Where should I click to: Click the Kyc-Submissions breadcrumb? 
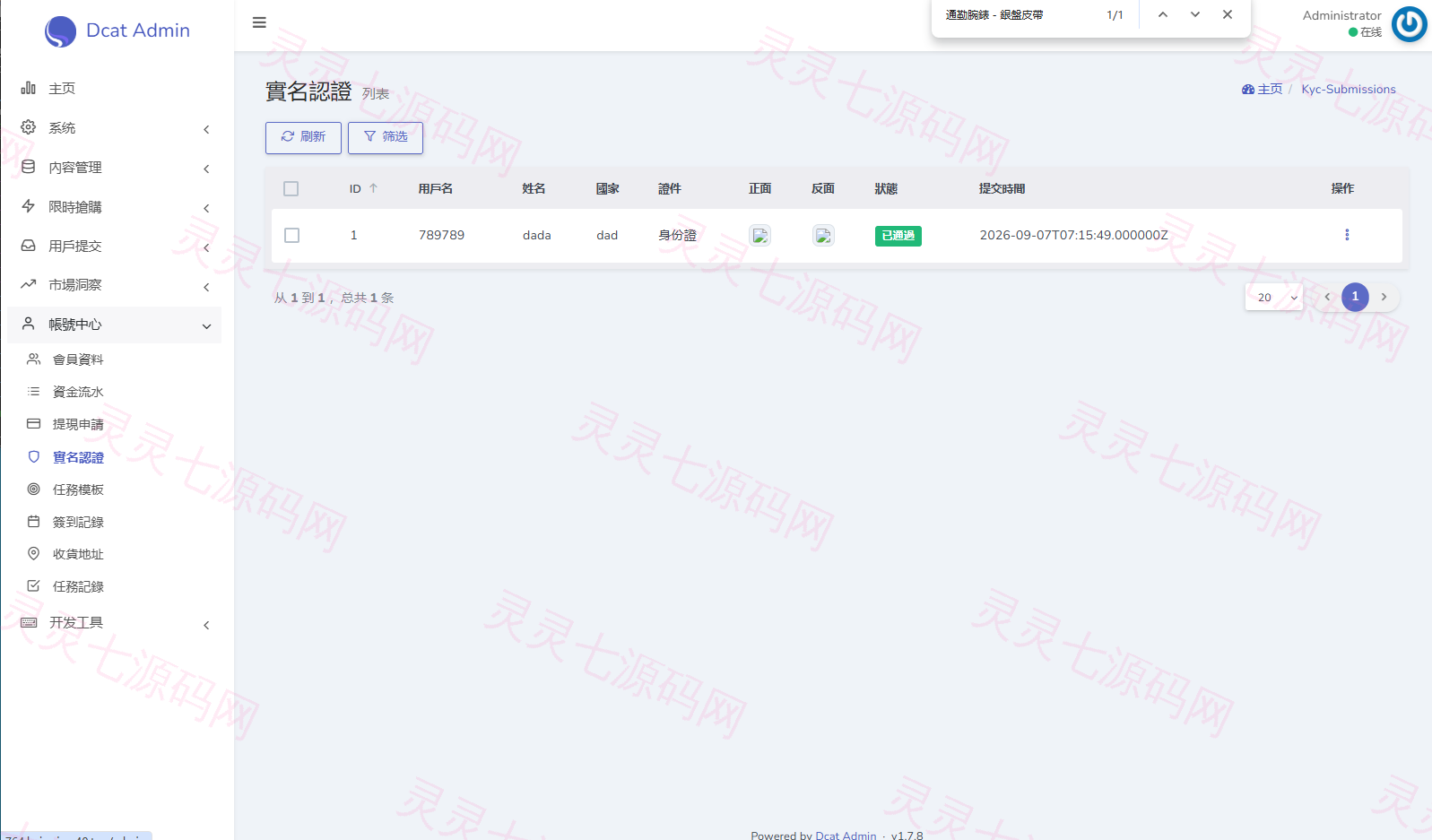(x=1349, y=90)
